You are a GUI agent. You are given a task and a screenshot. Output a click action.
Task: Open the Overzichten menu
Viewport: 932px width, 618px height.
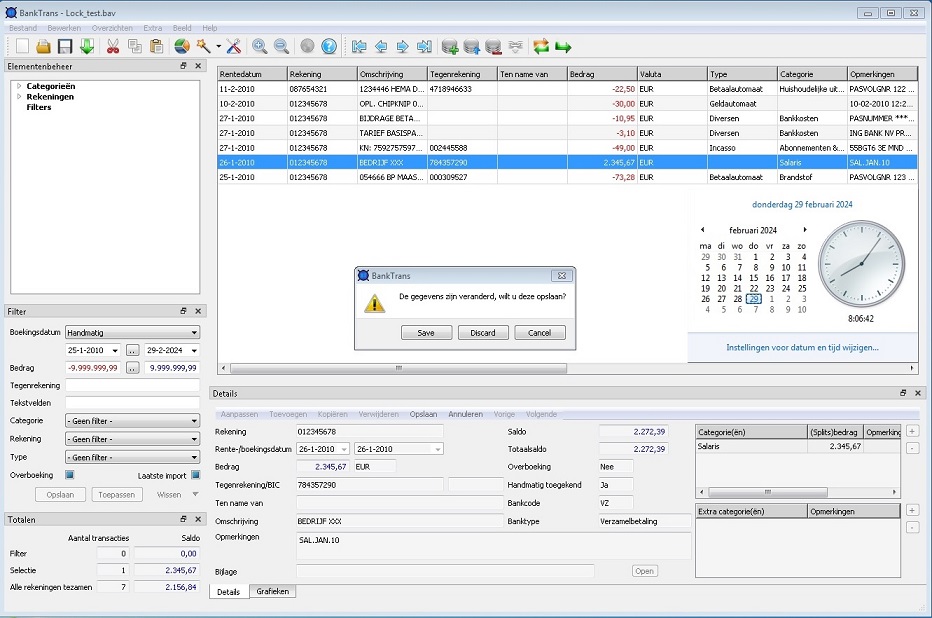pos(111,28)
